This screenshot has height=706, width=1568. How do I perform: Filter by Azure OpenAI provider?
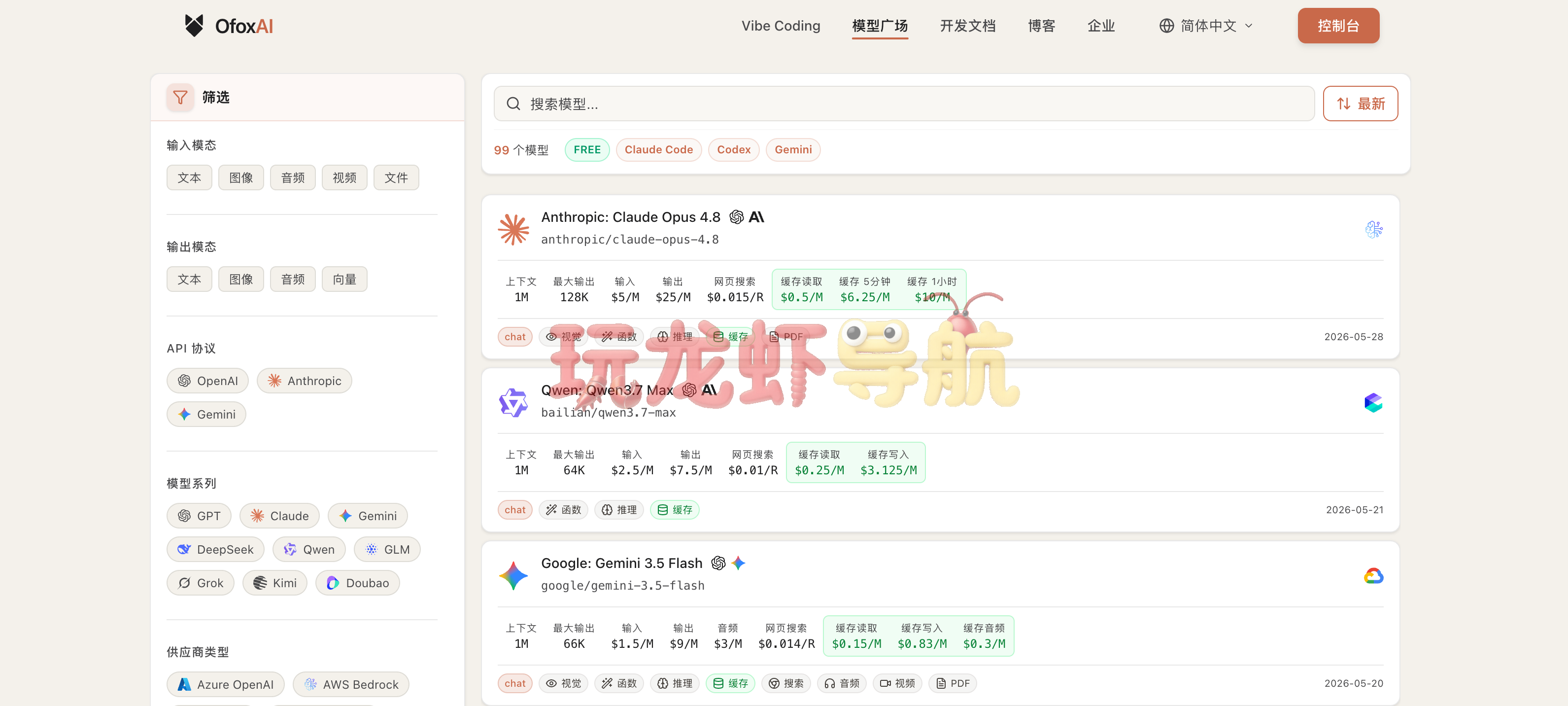pos(225,685)
